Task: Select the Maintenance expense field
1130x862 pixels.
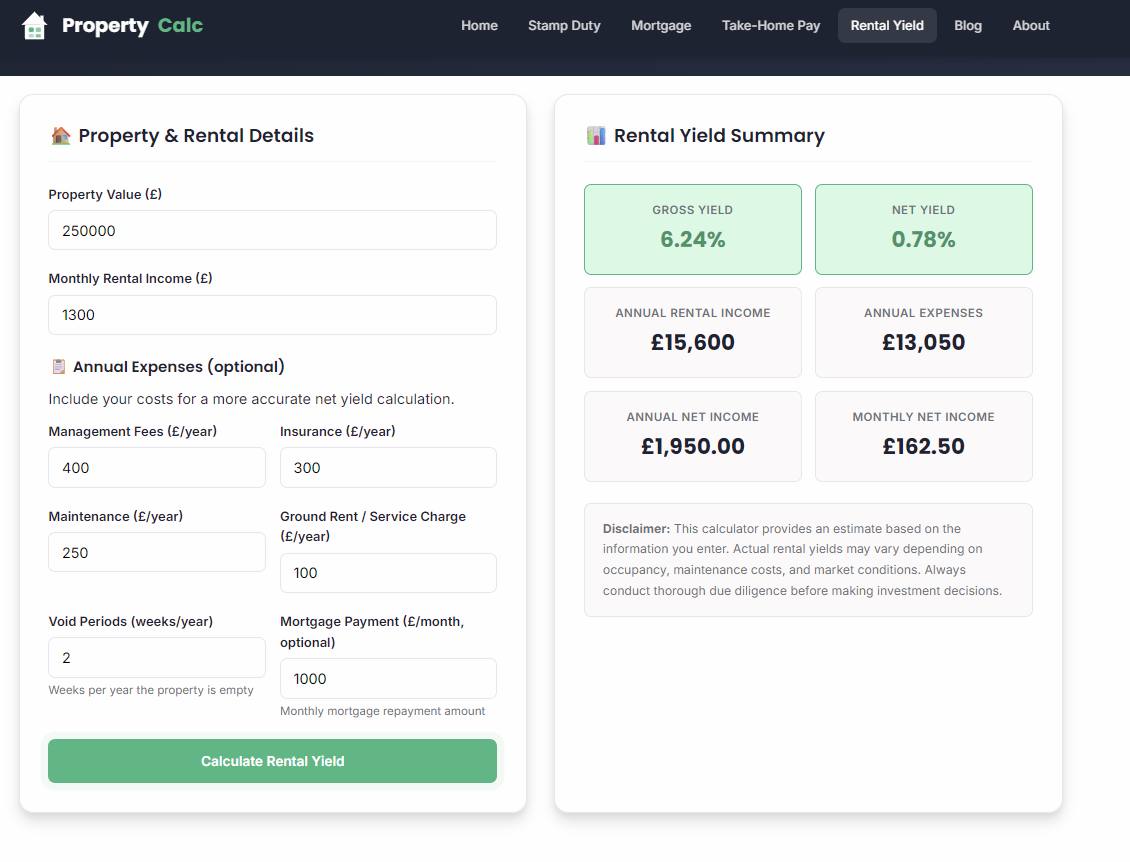Action: click(156, 552)
